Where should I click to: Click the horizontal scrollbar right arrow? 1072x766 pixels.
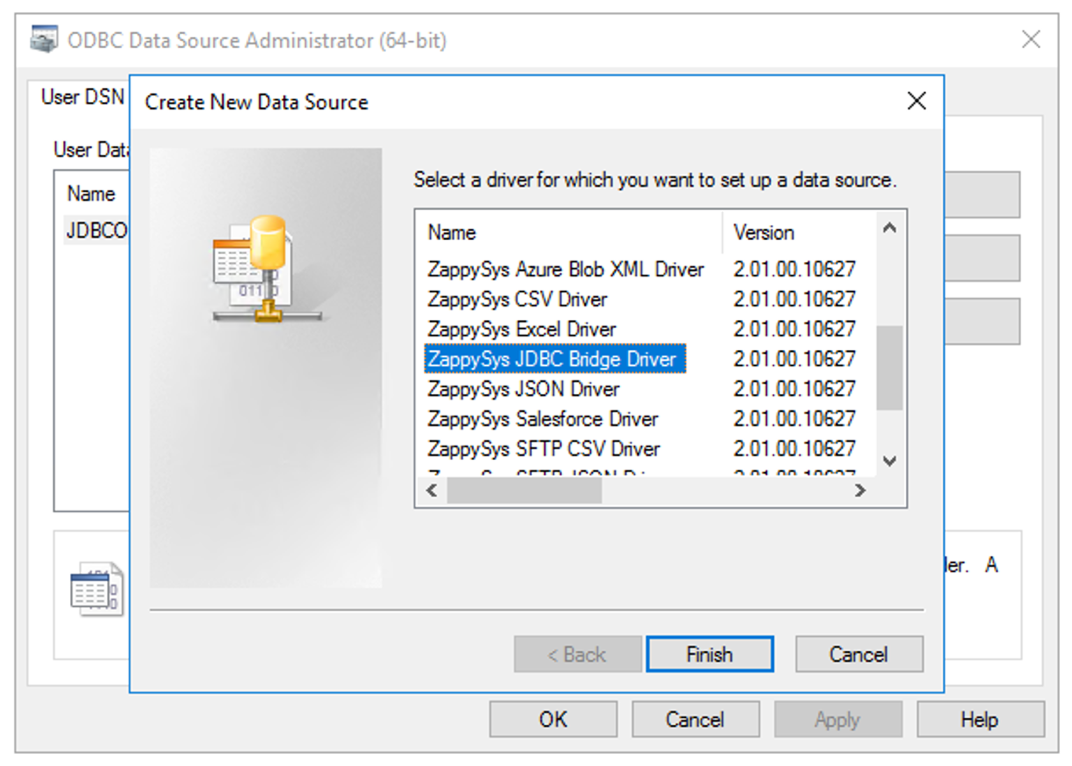coord(860,491)
